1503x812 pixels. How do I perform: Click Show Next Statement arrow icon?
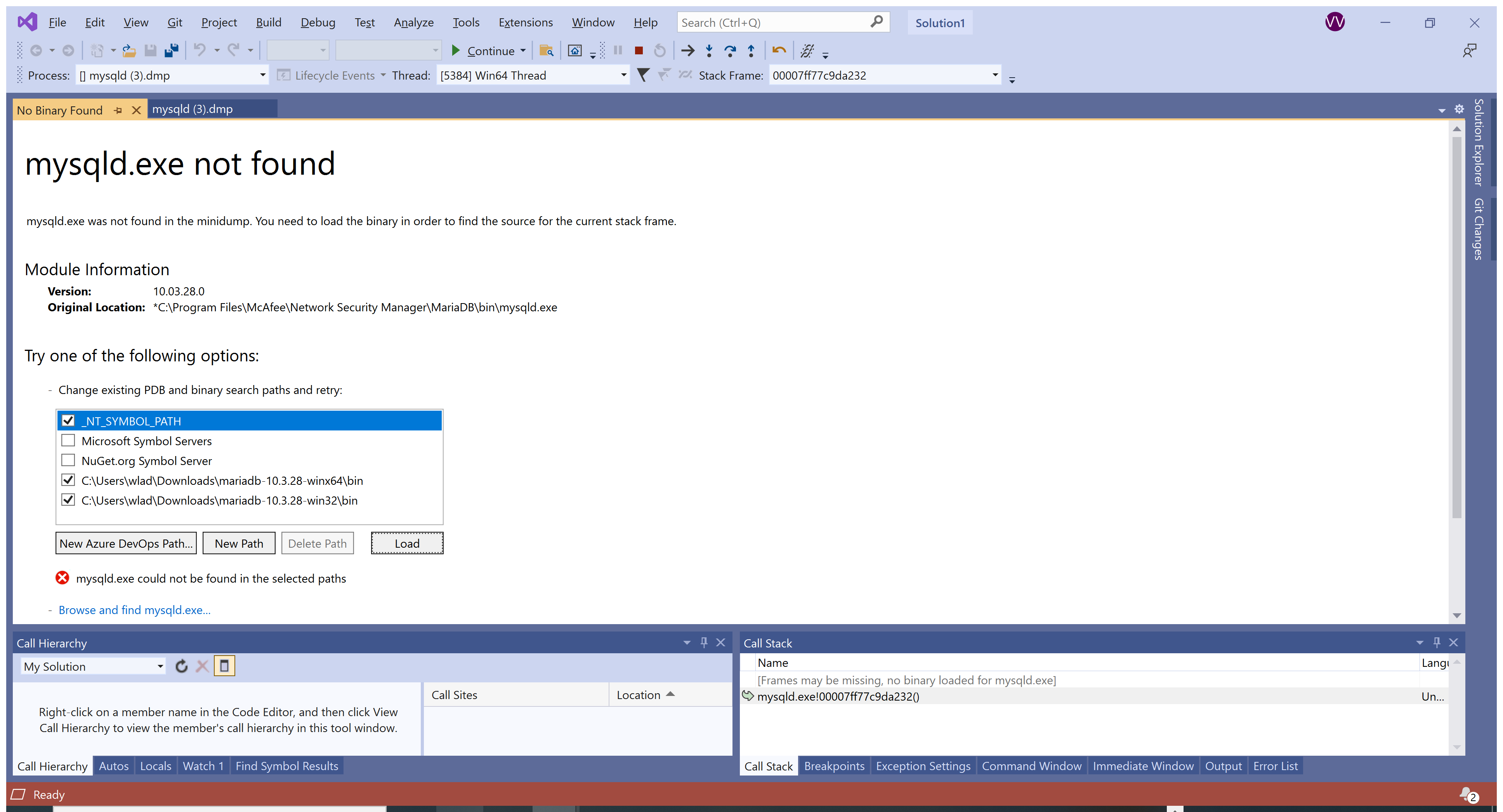(687, 51)
